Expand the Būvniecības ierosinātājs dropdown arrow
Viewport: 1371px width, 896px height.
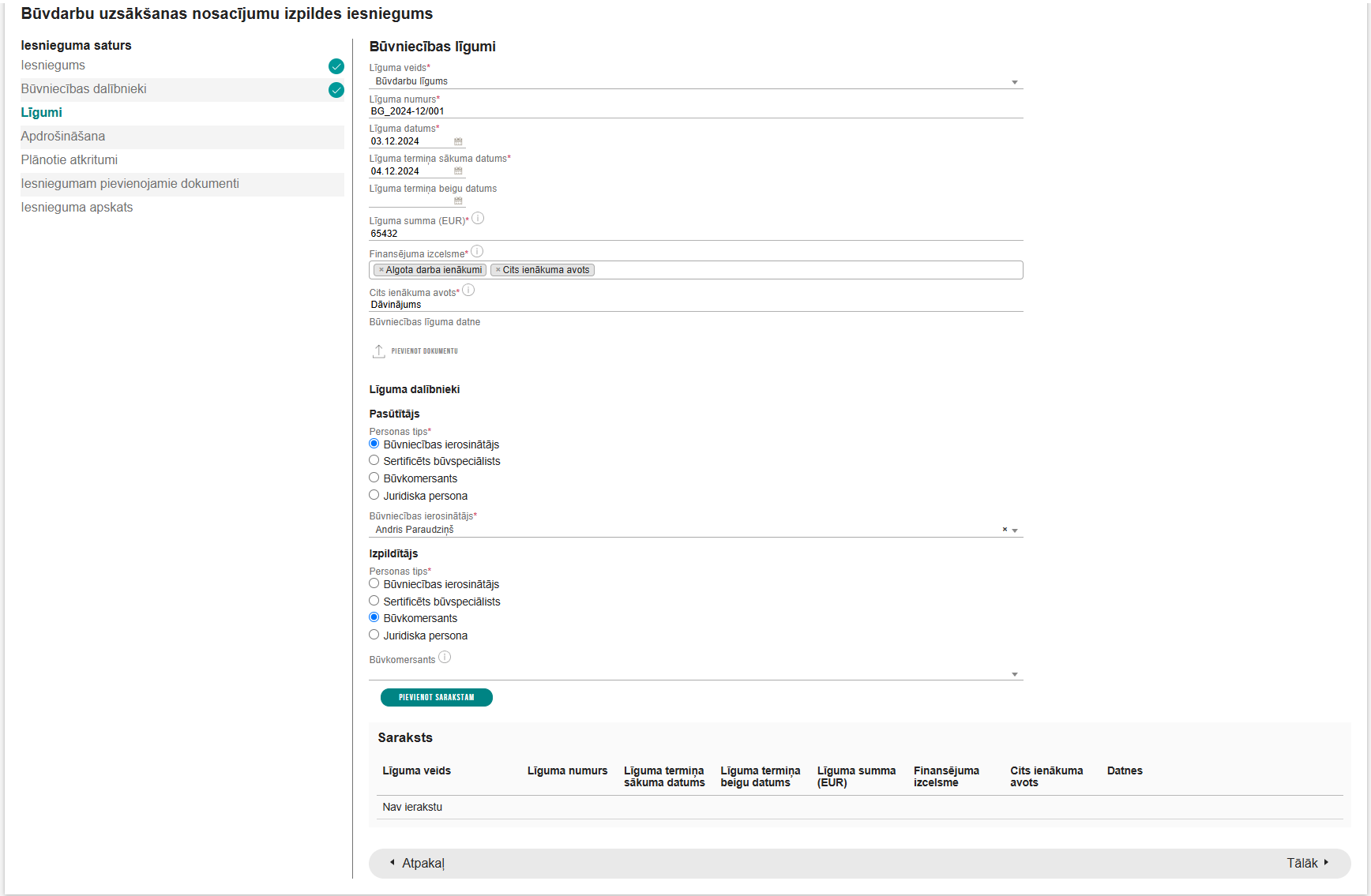coord(1015,530)
